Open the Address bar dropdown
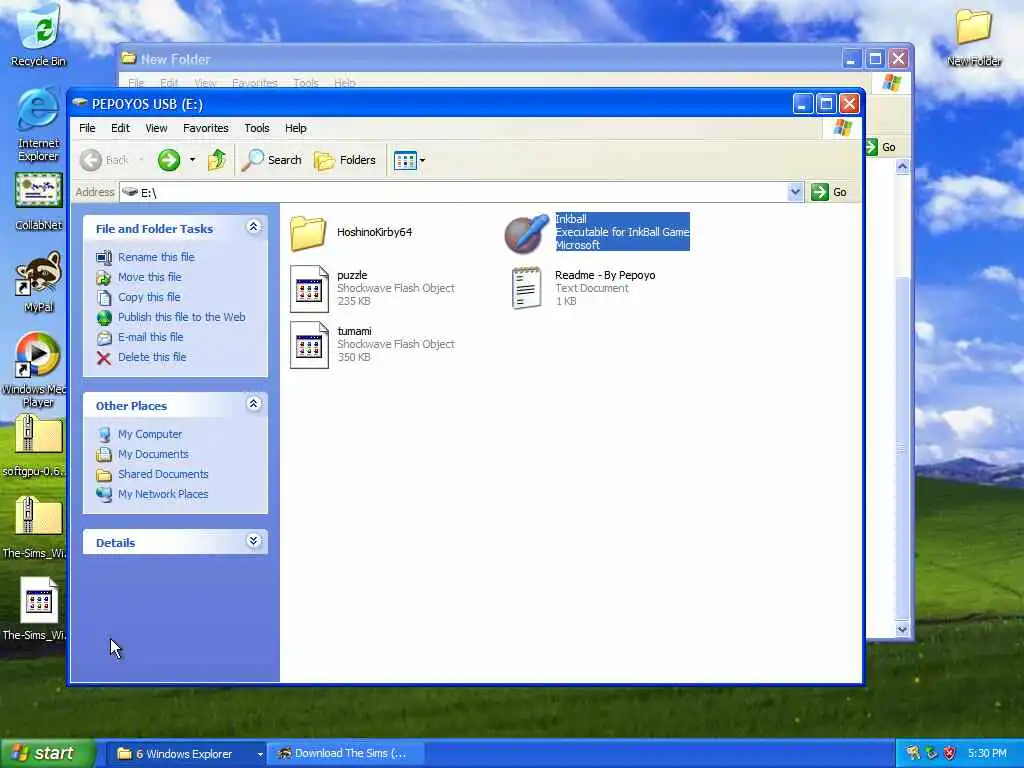The image size is (1024, 768). [x=795, y=192]
